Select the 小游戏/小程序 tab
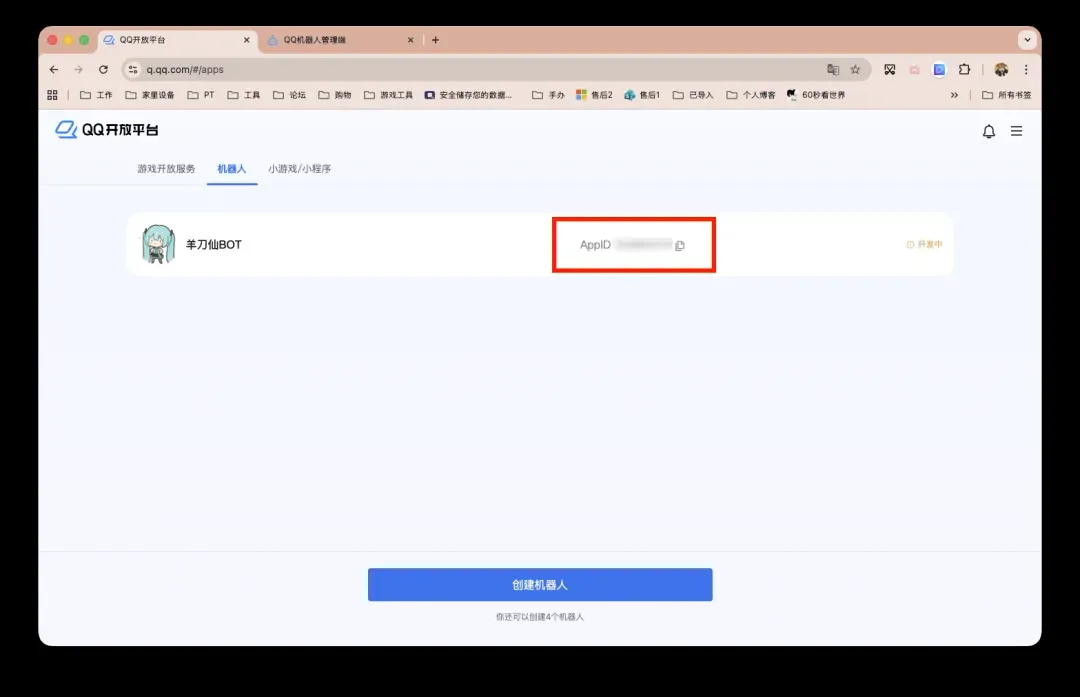Screen dimensions: 1080x697 point(300,169)
